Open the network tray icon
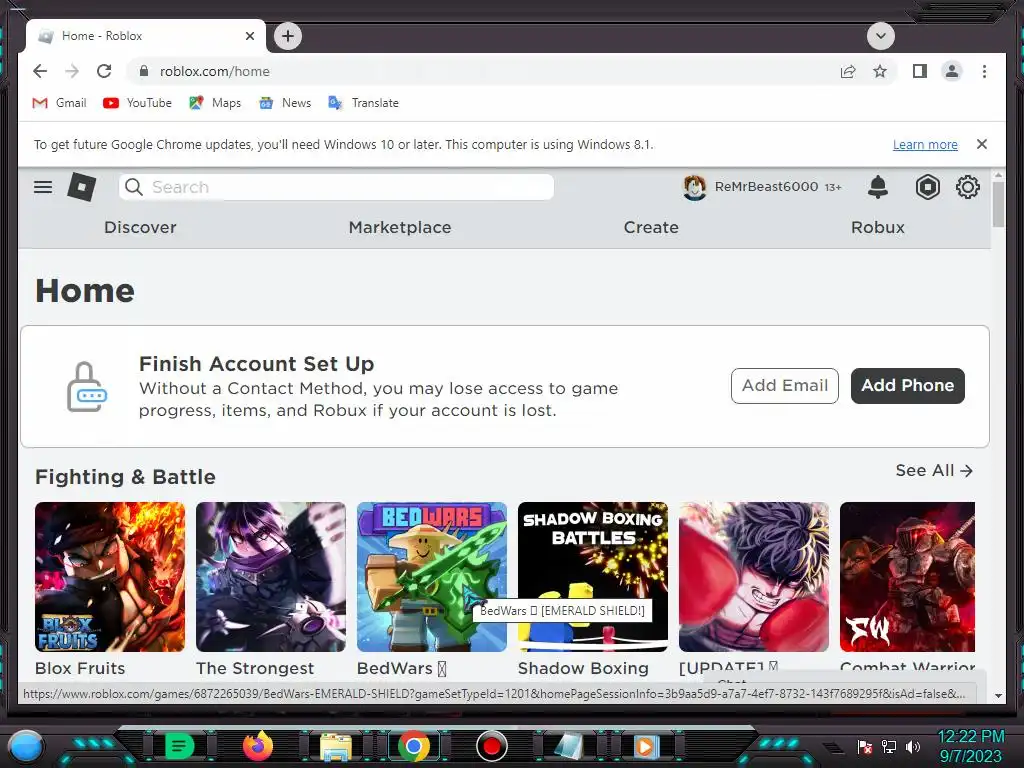This screenshot has width=1024, height=768. [x=888, y=746]
